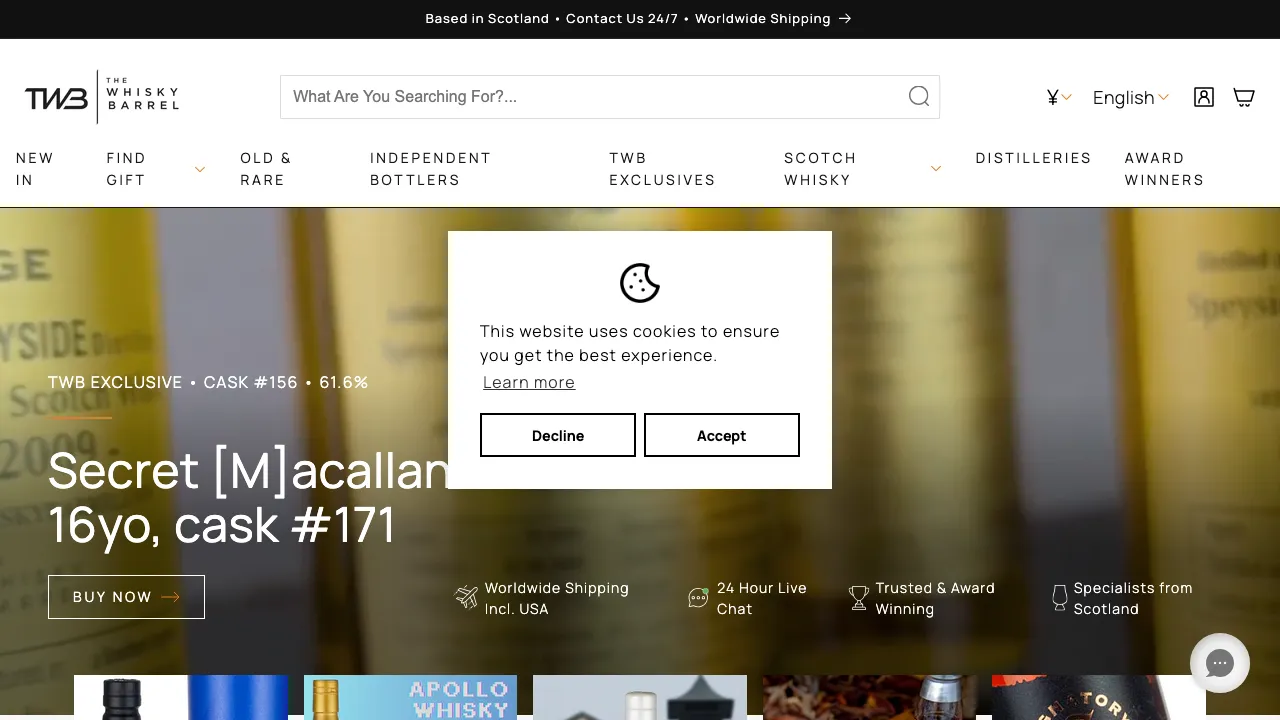Open the live chat bubble widget
Image resolution: width=1280 pixels, height=720 pixels.
pos(1220,663)
